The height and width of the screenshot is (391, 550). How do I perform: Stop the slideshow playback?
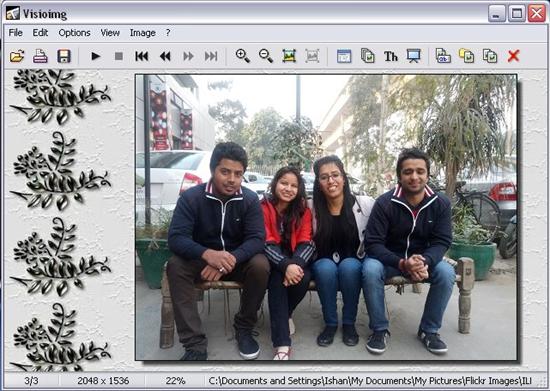119,56
